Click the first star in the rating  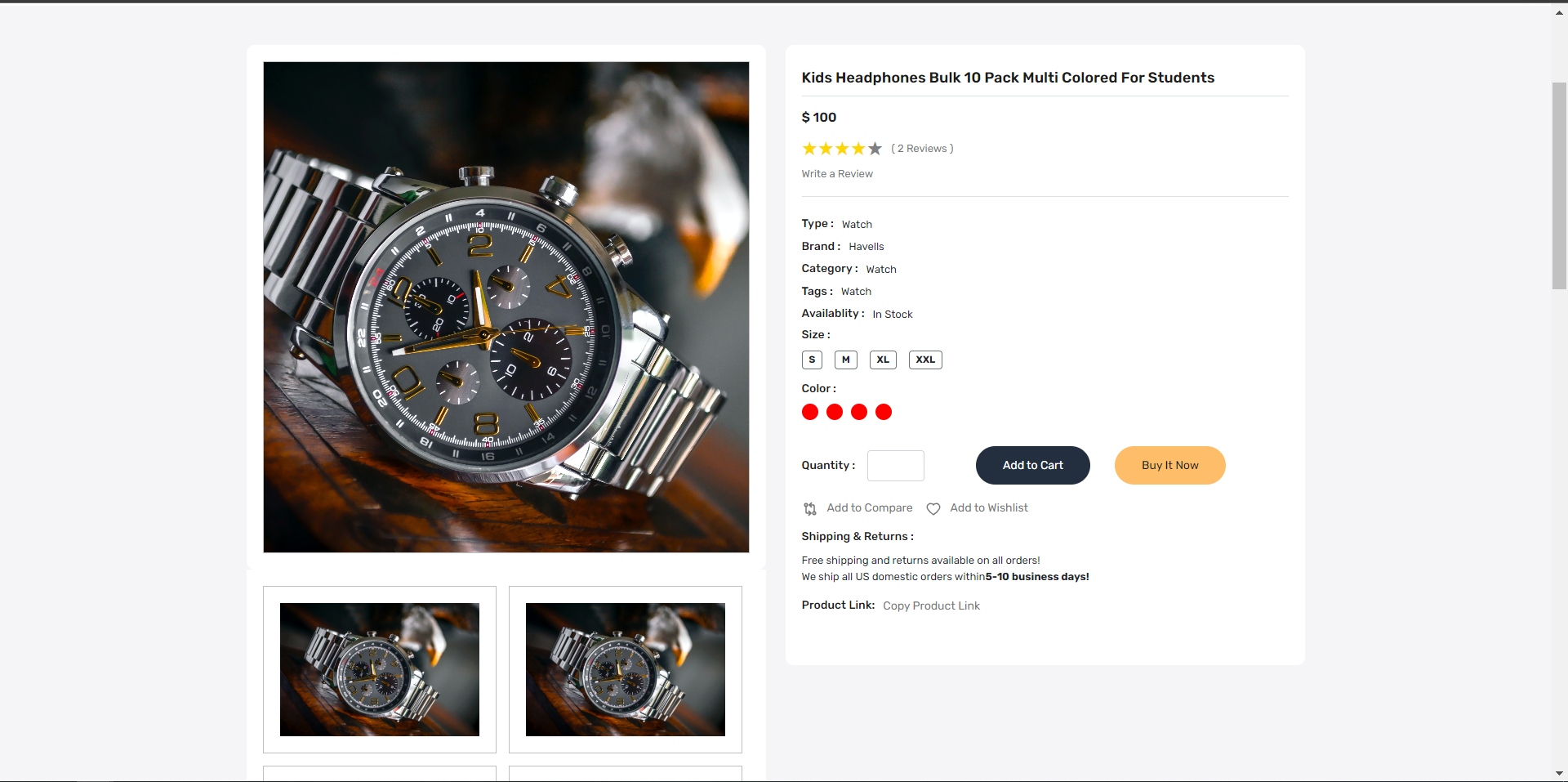[808, 149]
